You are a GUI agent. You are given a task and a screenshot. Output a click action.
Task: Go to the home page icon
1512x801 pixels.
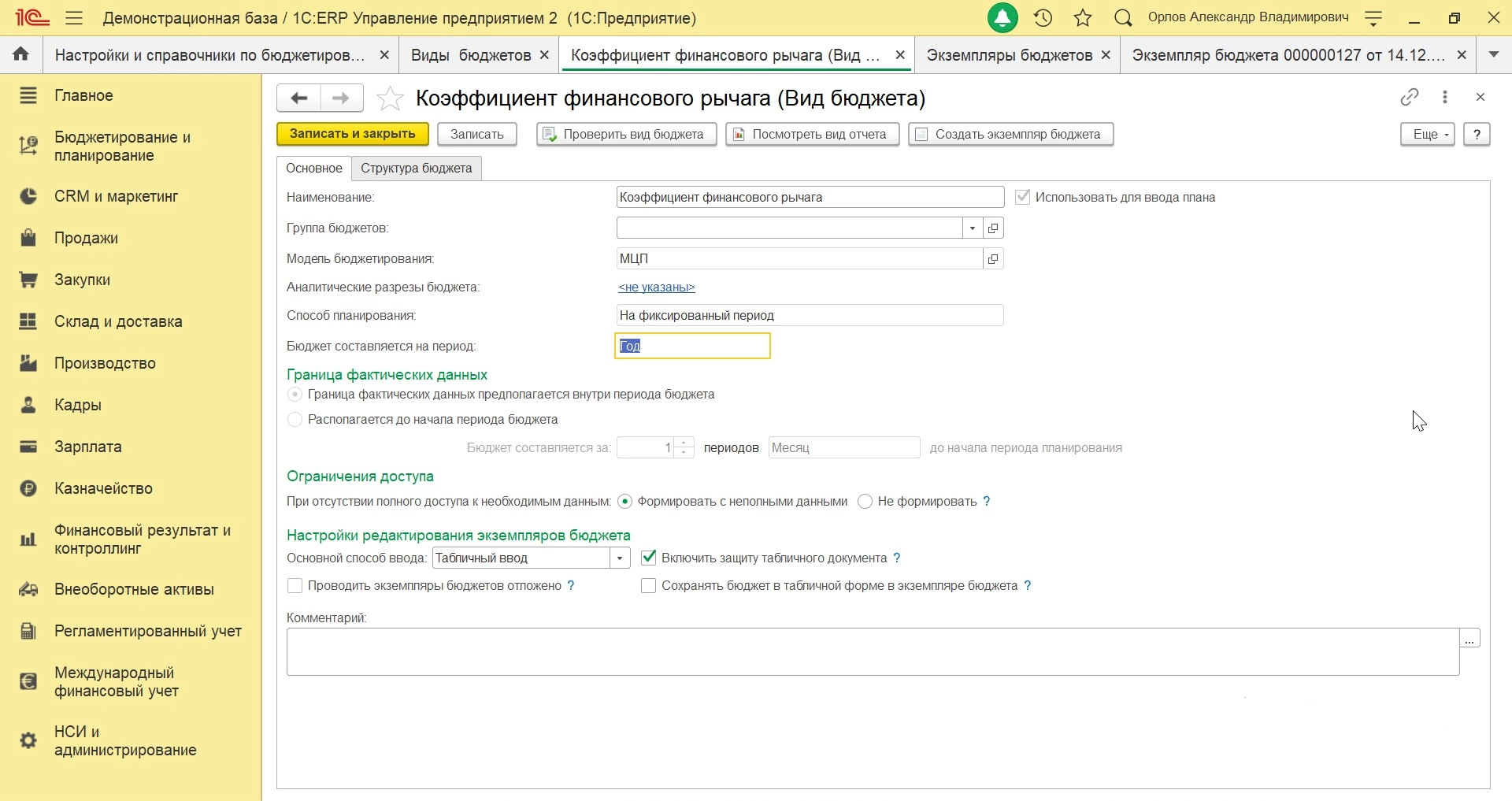pyautogui.click(x=21, y=54)
